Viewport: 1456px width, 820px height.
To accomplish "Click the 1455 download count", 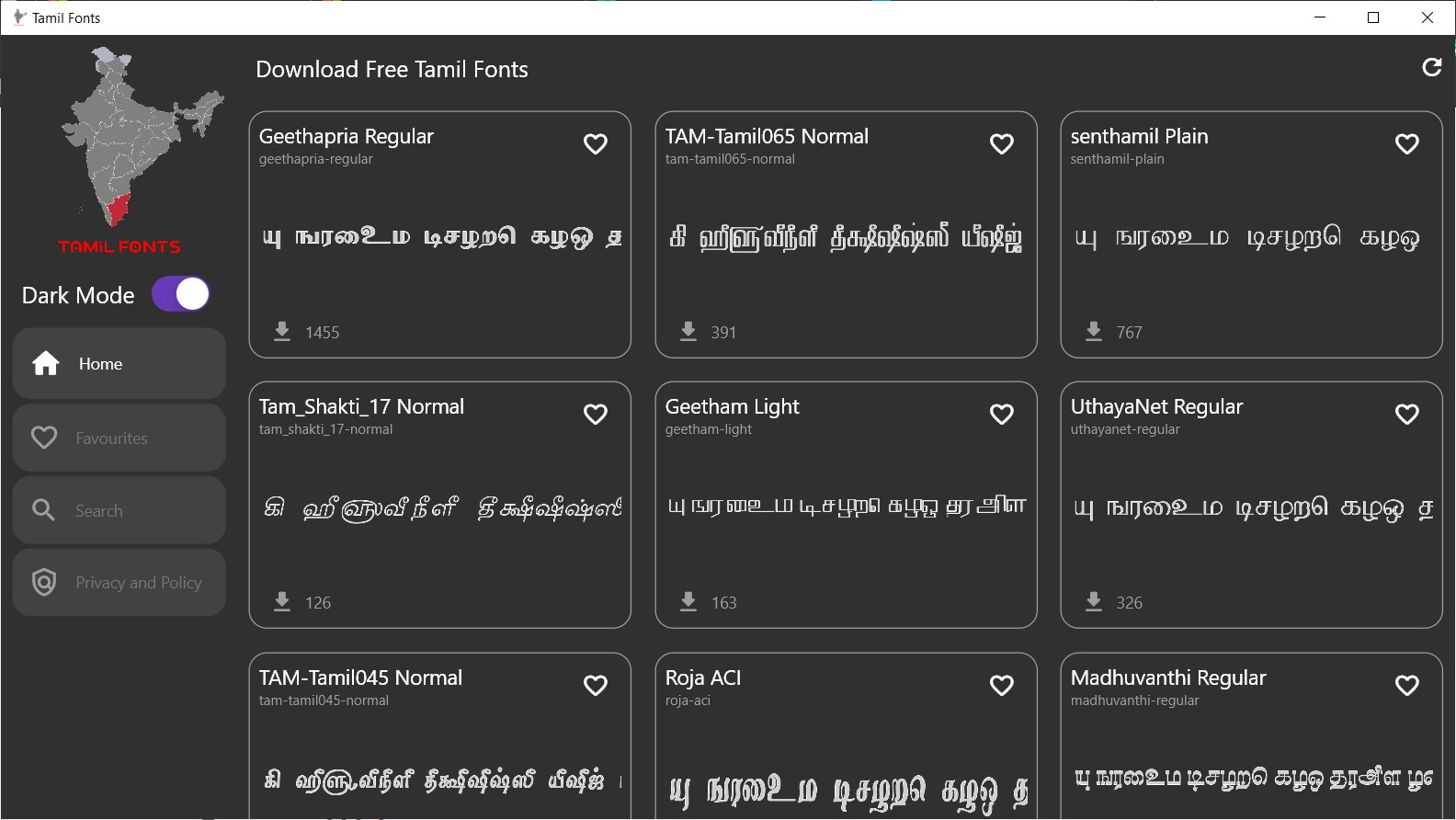I will (x=323, y=333).
